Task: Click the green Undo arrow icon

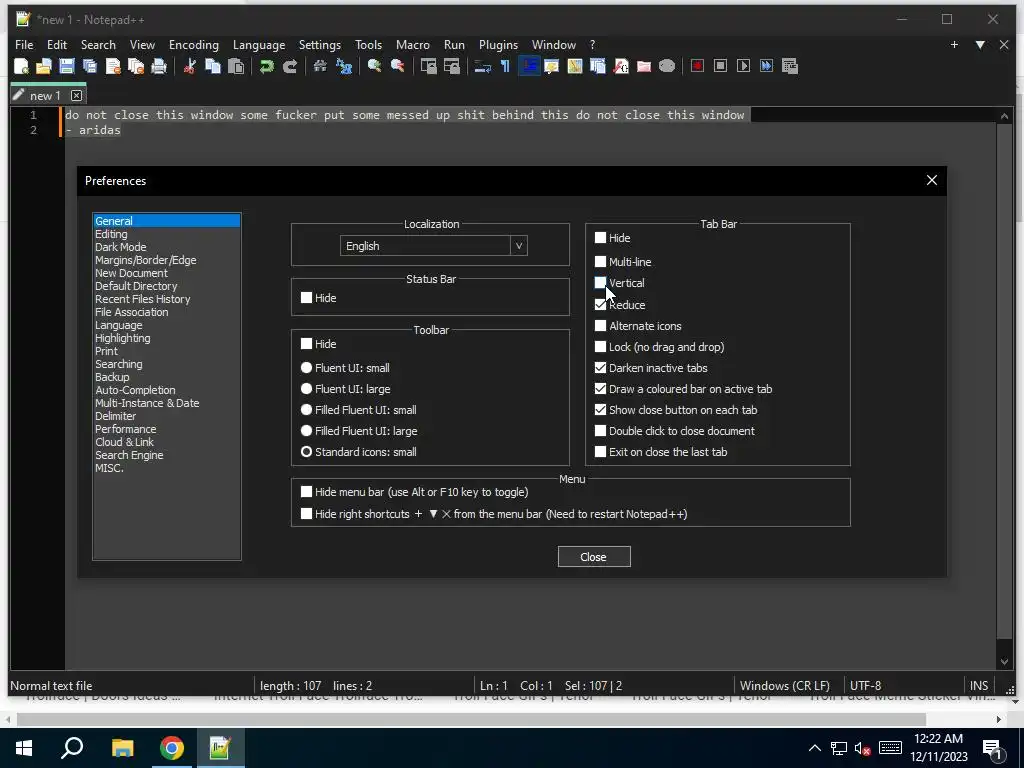Action: tap(266, 66)
